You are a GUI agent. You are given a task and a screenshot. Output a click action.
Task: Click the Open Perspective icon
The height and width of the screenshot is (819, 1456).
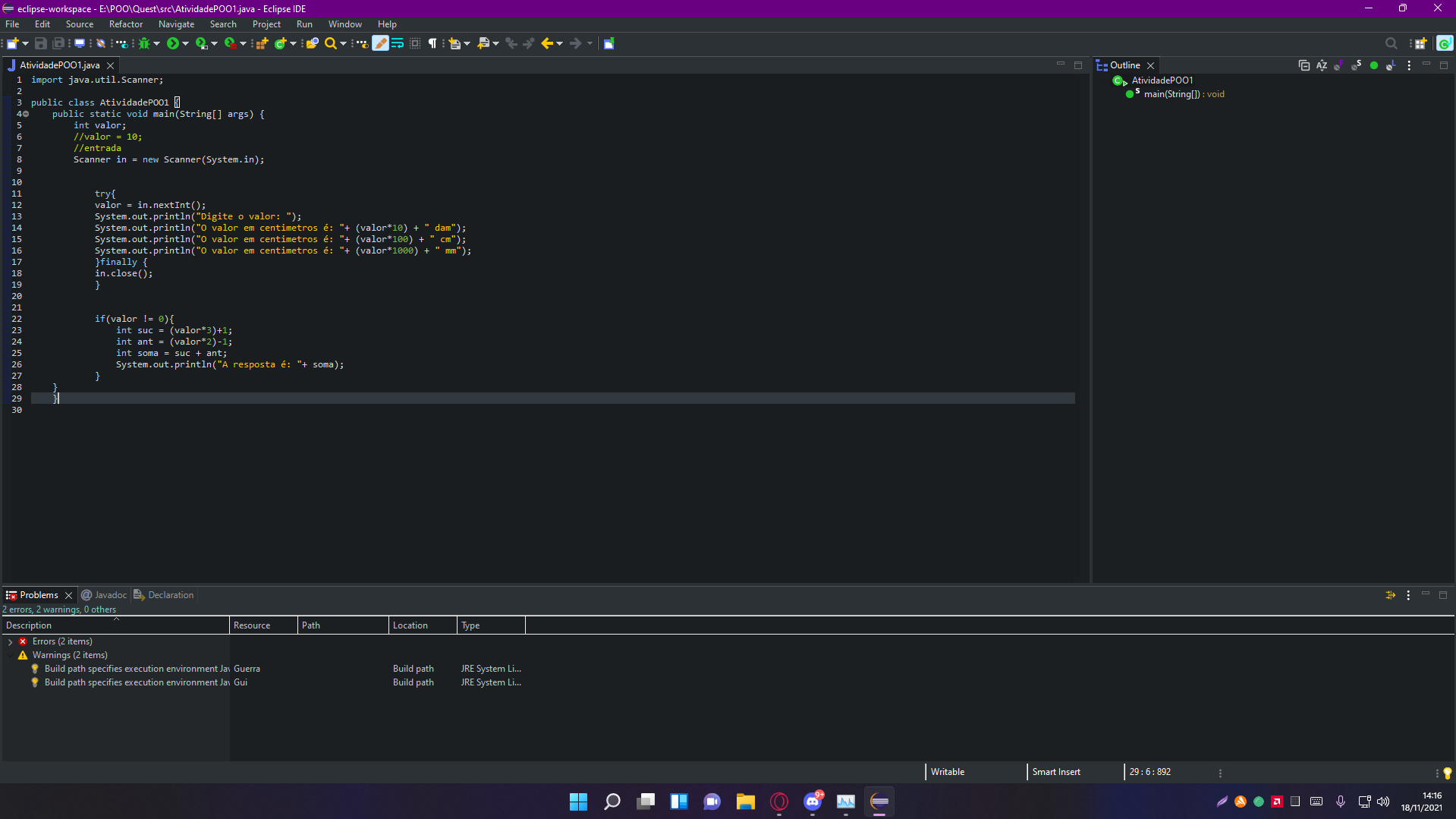coord(1420,43)
